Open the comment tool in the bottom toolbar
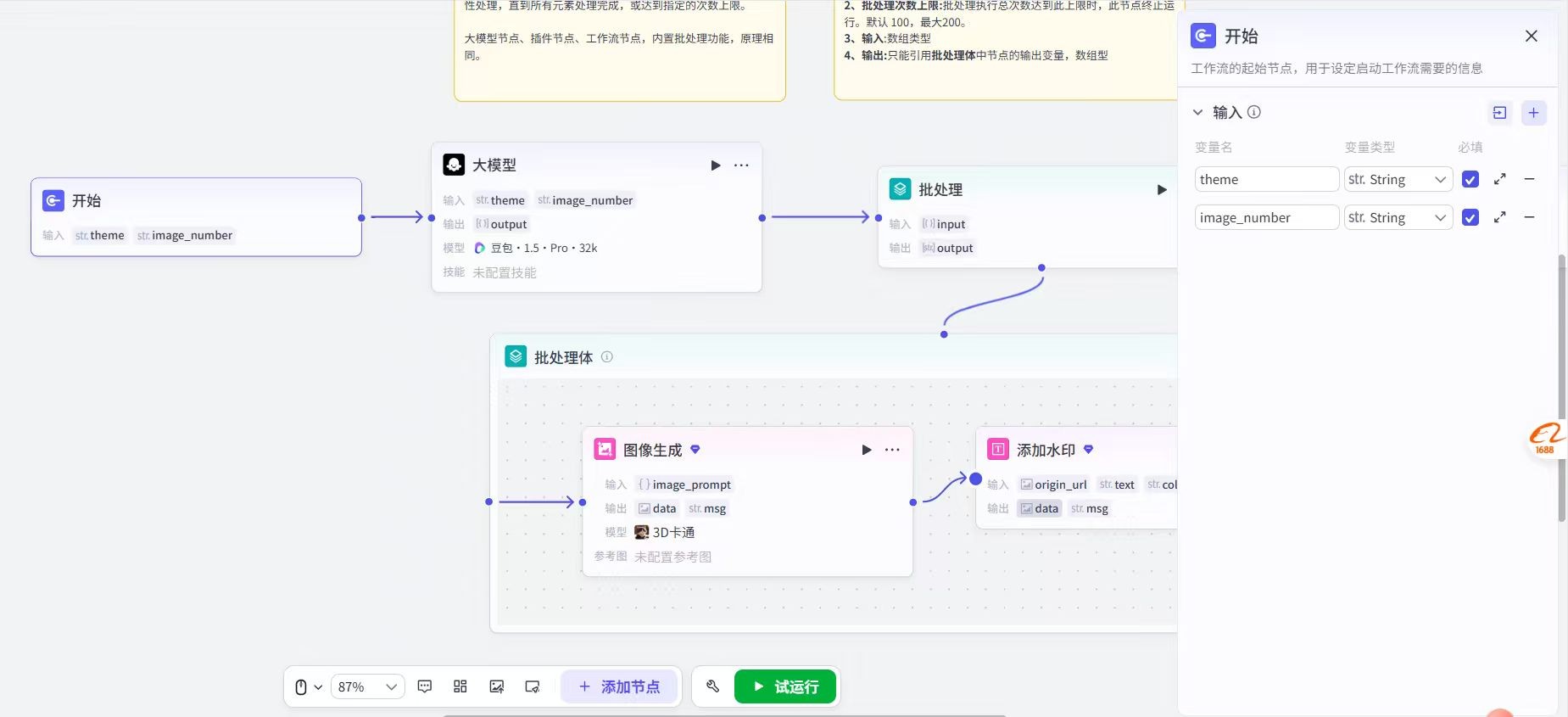The height and width of the screenshot is (717, 1568). pyautogui.click(x=425, y=686)
